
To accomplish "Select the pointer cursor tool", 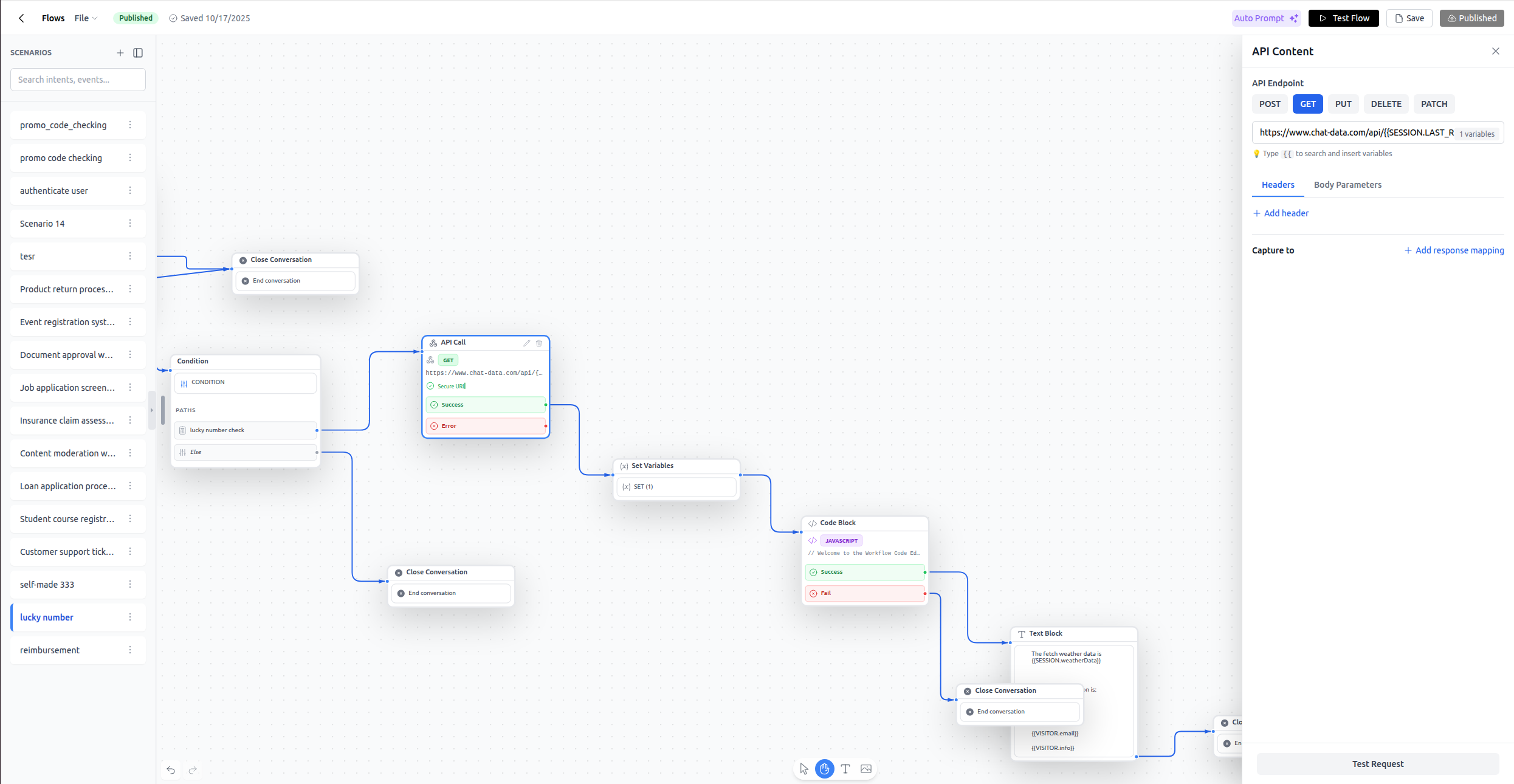I will [804, 769].
